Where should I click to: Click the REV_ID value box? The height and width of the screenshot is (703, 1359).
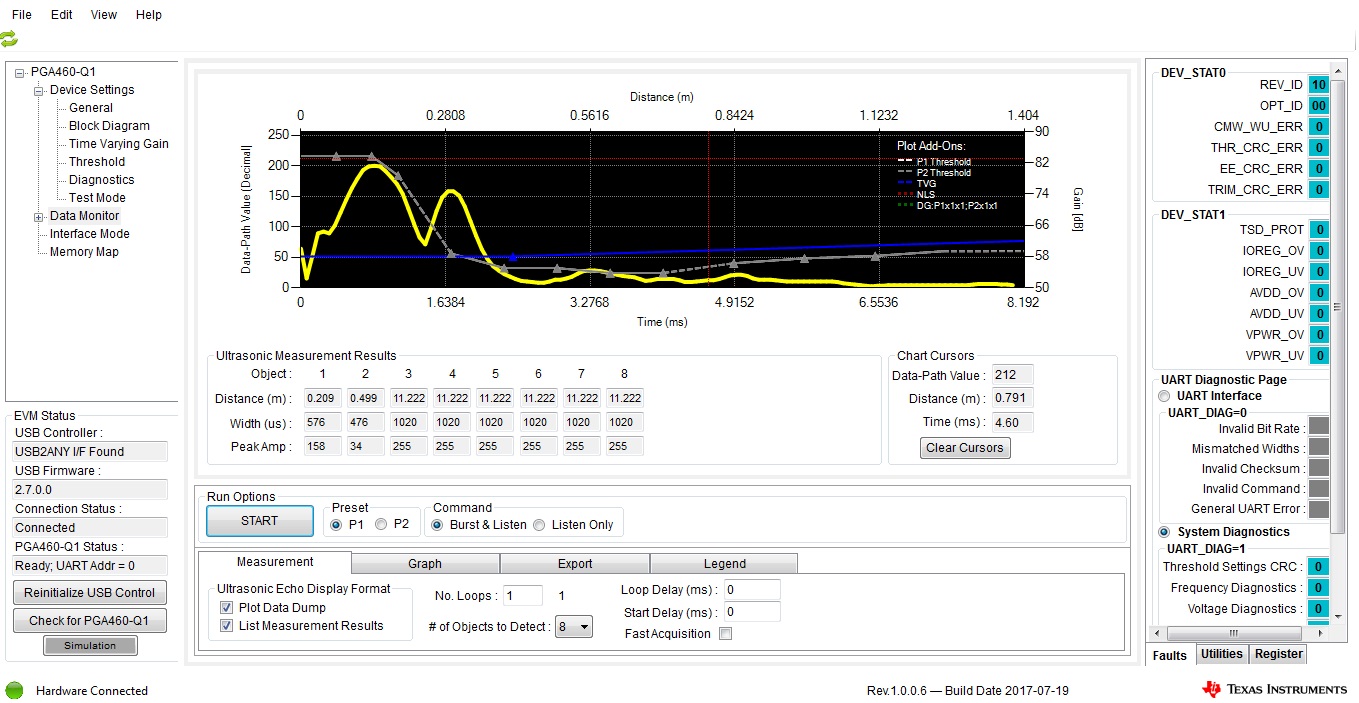(x=1319, y=86)
